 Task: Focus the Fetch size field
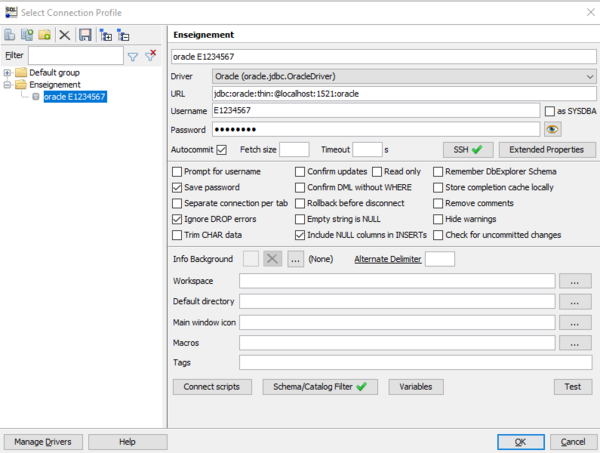pyautogui.click(x=294, y=150)
